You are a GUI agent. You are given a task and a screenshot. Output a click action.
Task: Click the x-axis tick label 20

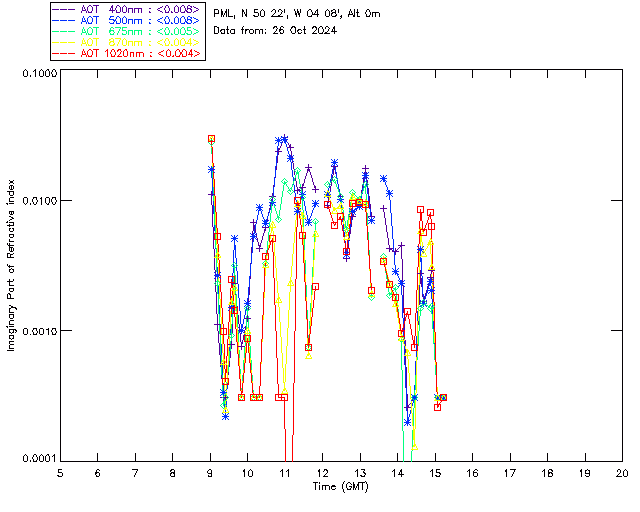(622, 473)
